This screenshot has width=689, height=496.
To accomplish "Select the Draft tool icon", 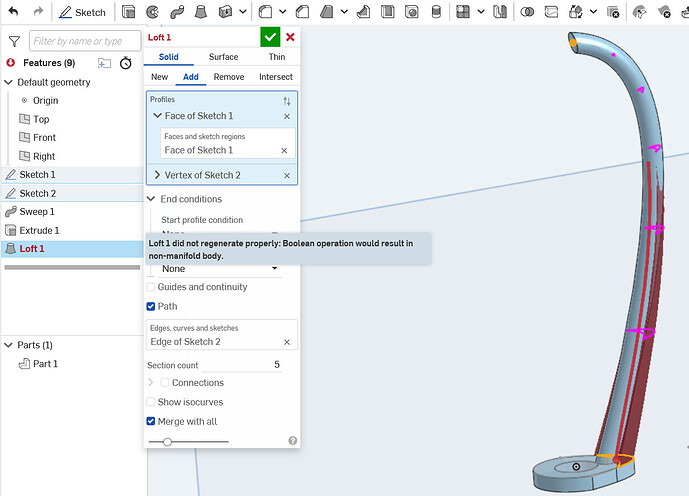I will [326, 12].
